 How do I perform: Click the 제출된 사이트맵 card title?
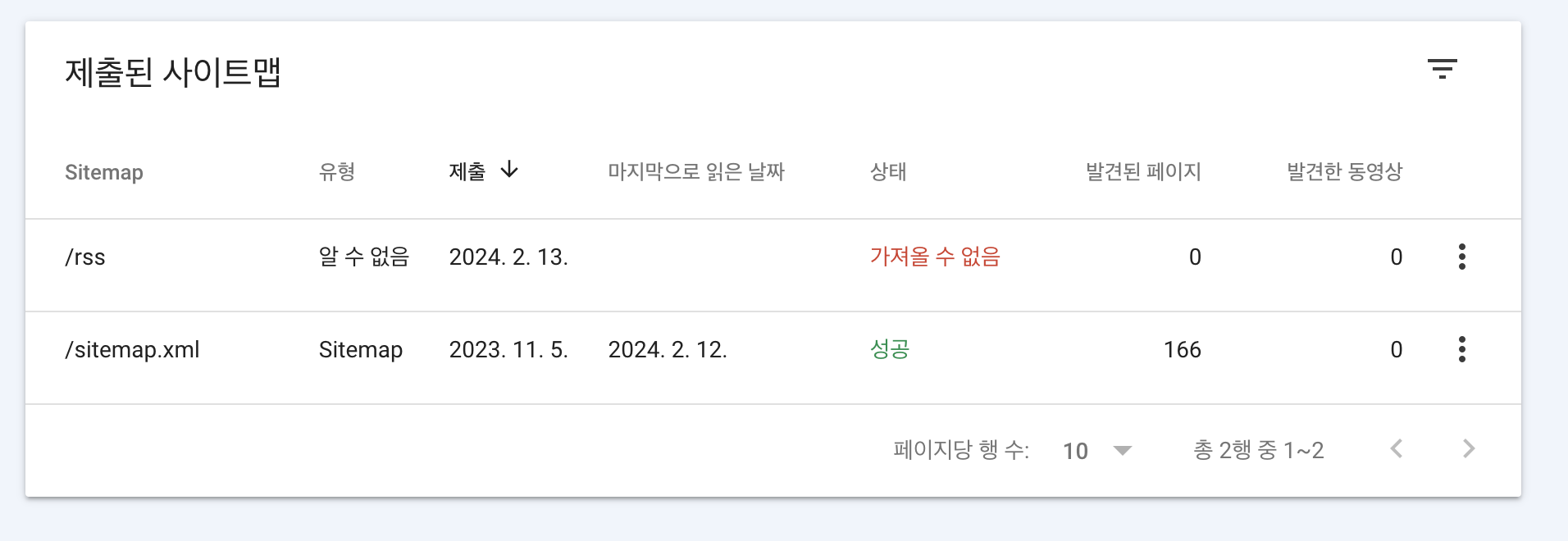click(x=174, y=73)
